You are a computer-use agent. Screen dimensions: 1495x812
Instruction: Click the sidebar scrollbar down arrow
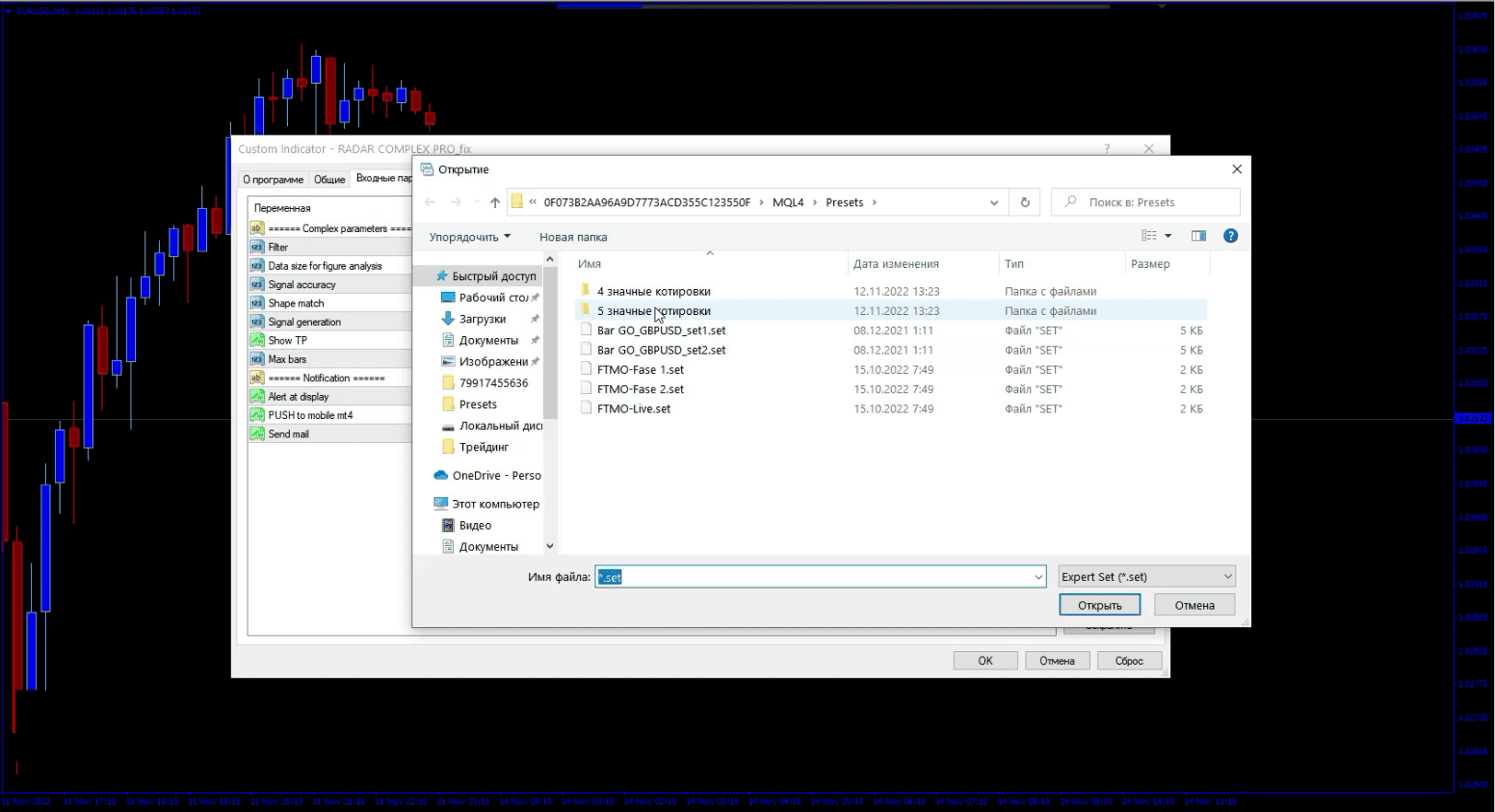click(550, 546)
